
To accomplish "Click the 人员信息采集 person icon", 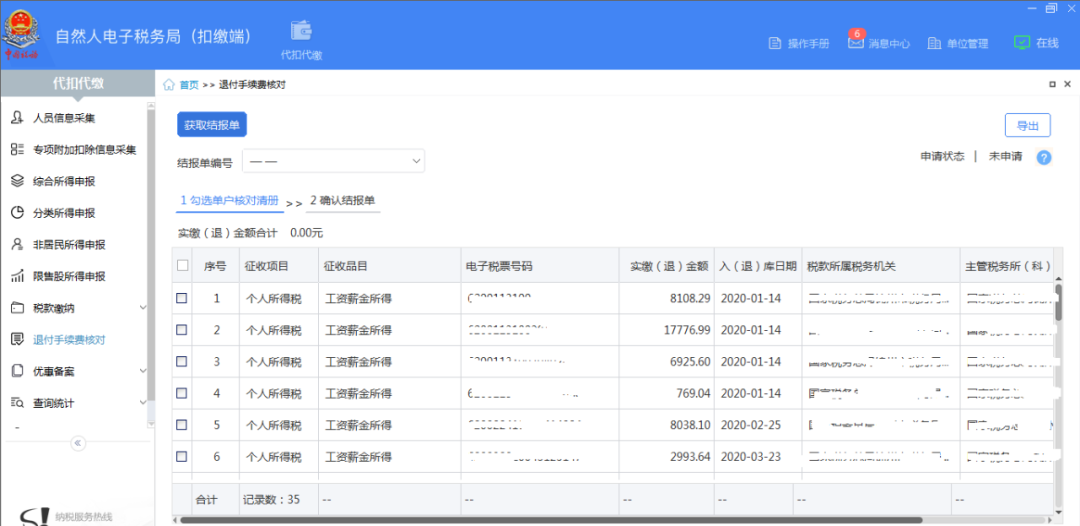I will click(x=18, y=118).
